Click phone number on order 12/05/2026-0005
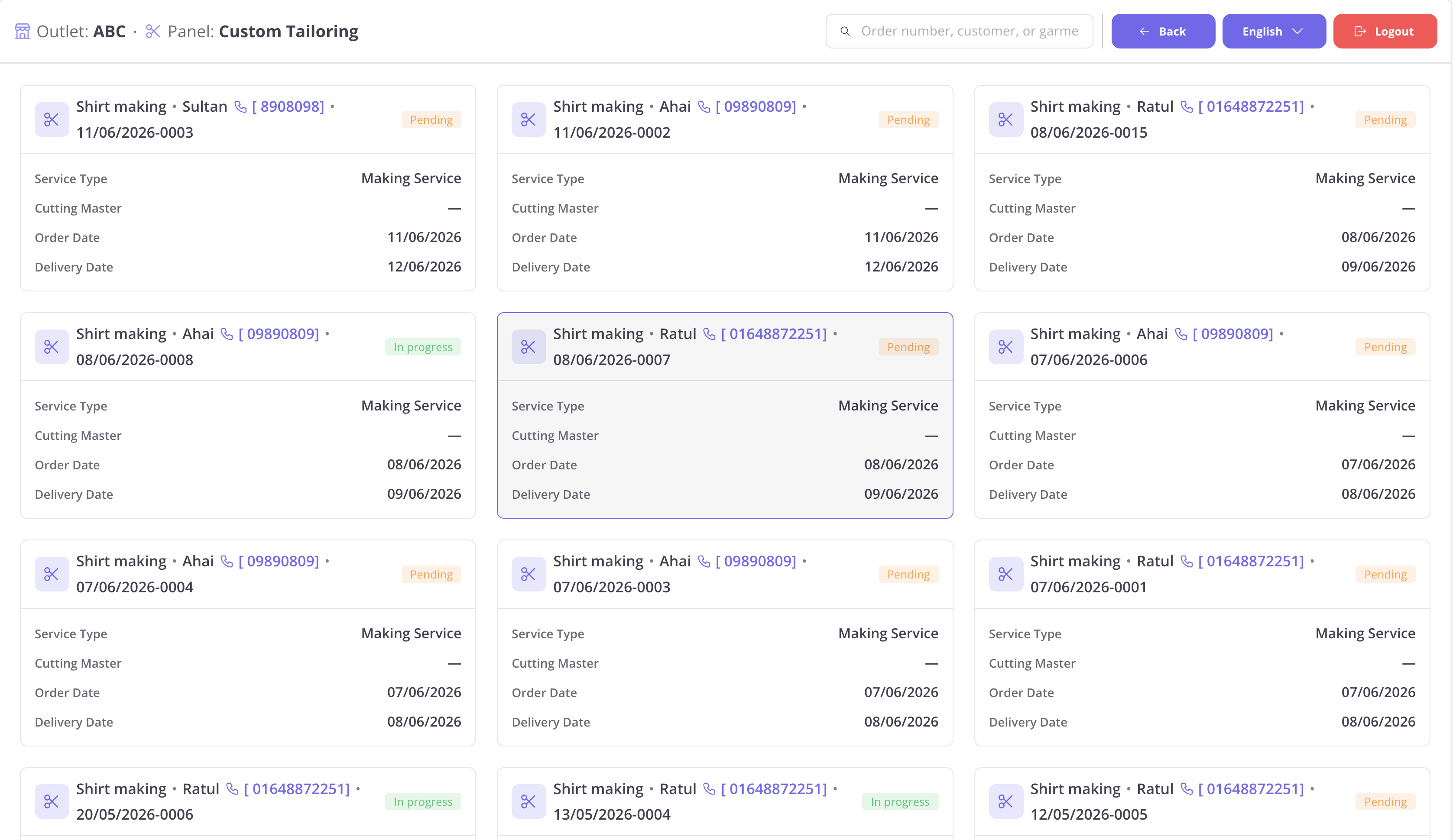The height and width of the screenshot is (840, 1453). (1251, 789)
